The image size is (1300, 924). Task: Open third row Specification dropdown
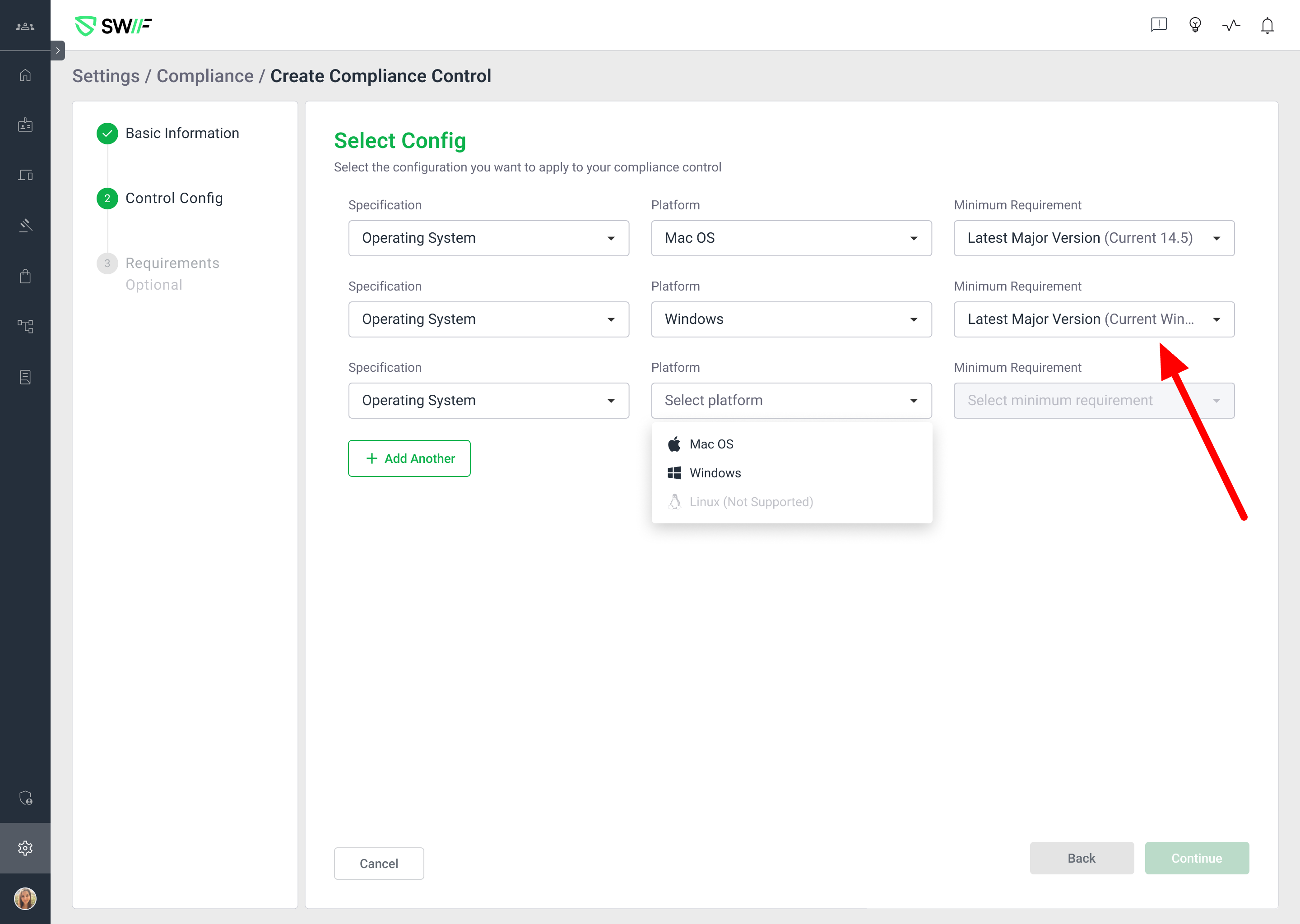pos(488,401)
